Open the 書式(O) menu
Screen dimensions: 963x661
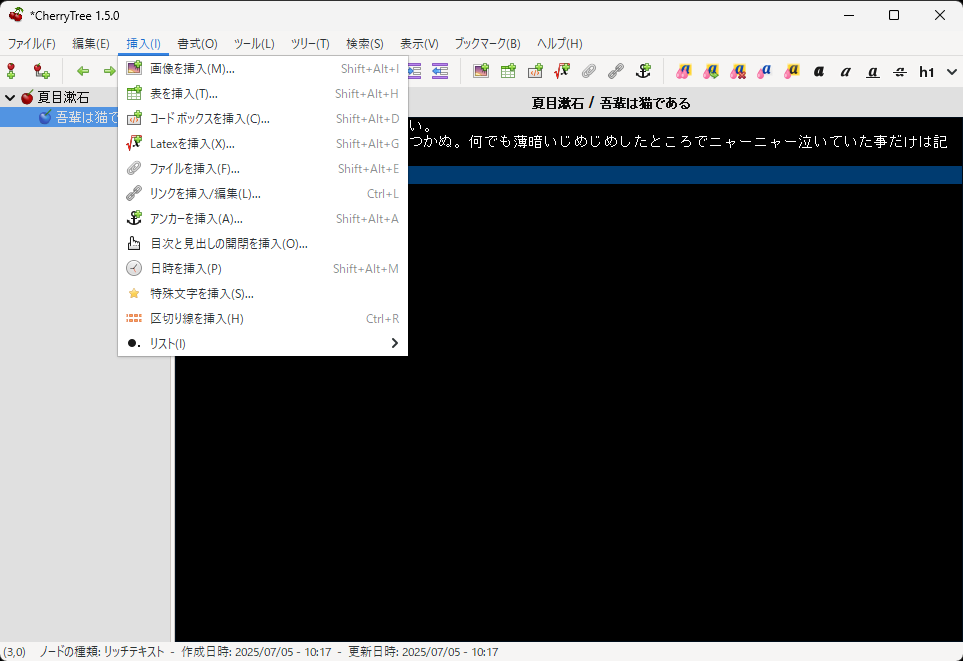[197, 44]
